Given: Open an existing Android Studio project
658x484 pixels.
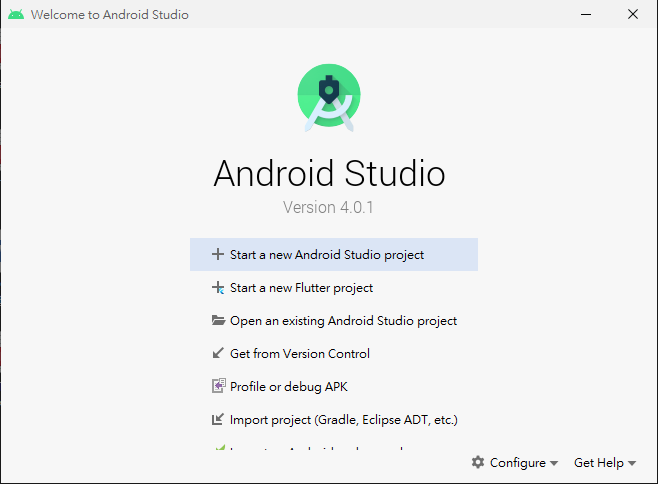Looking at the screenshot, I should 334,320.
